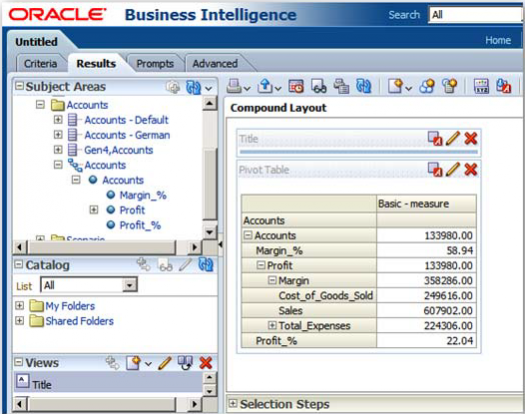
Task: Click the Home link
Action: (x=498, y=40)
